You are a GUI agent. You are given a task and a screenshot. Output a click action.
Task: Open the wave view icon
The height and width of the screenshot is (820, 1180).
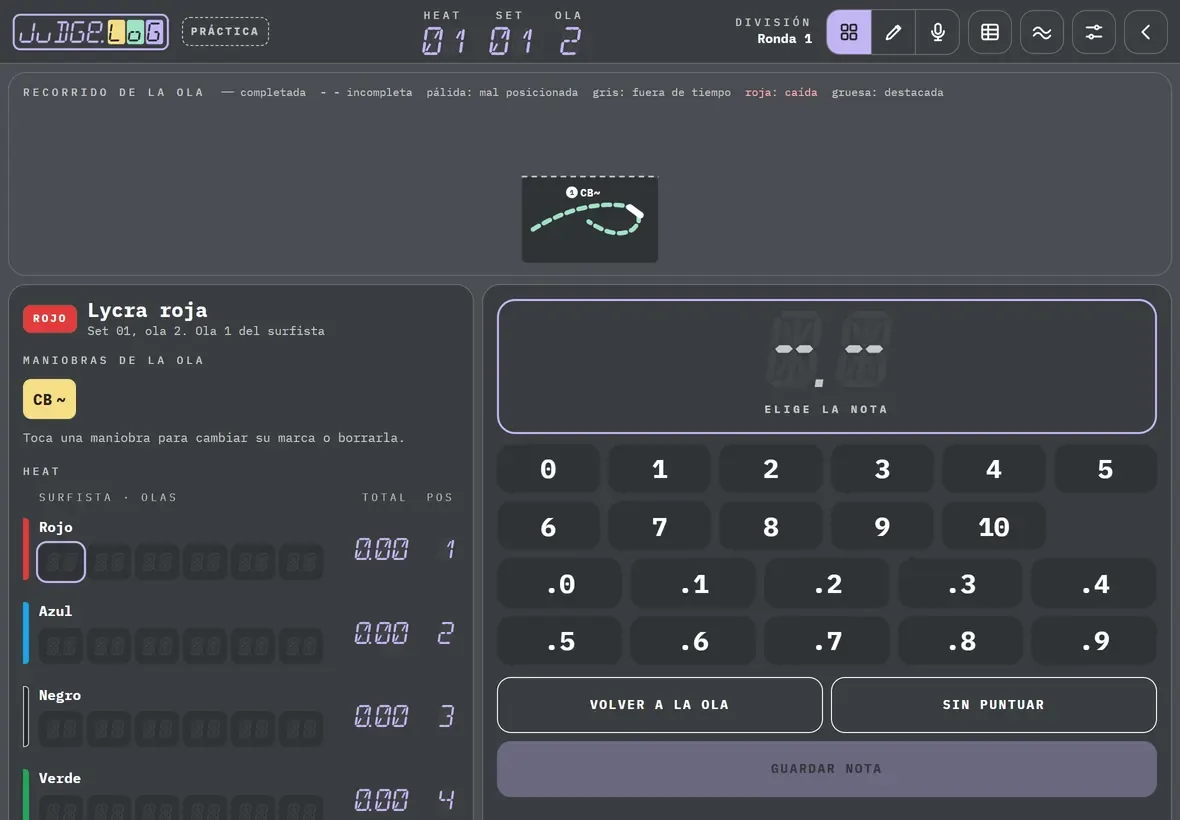1042,32
